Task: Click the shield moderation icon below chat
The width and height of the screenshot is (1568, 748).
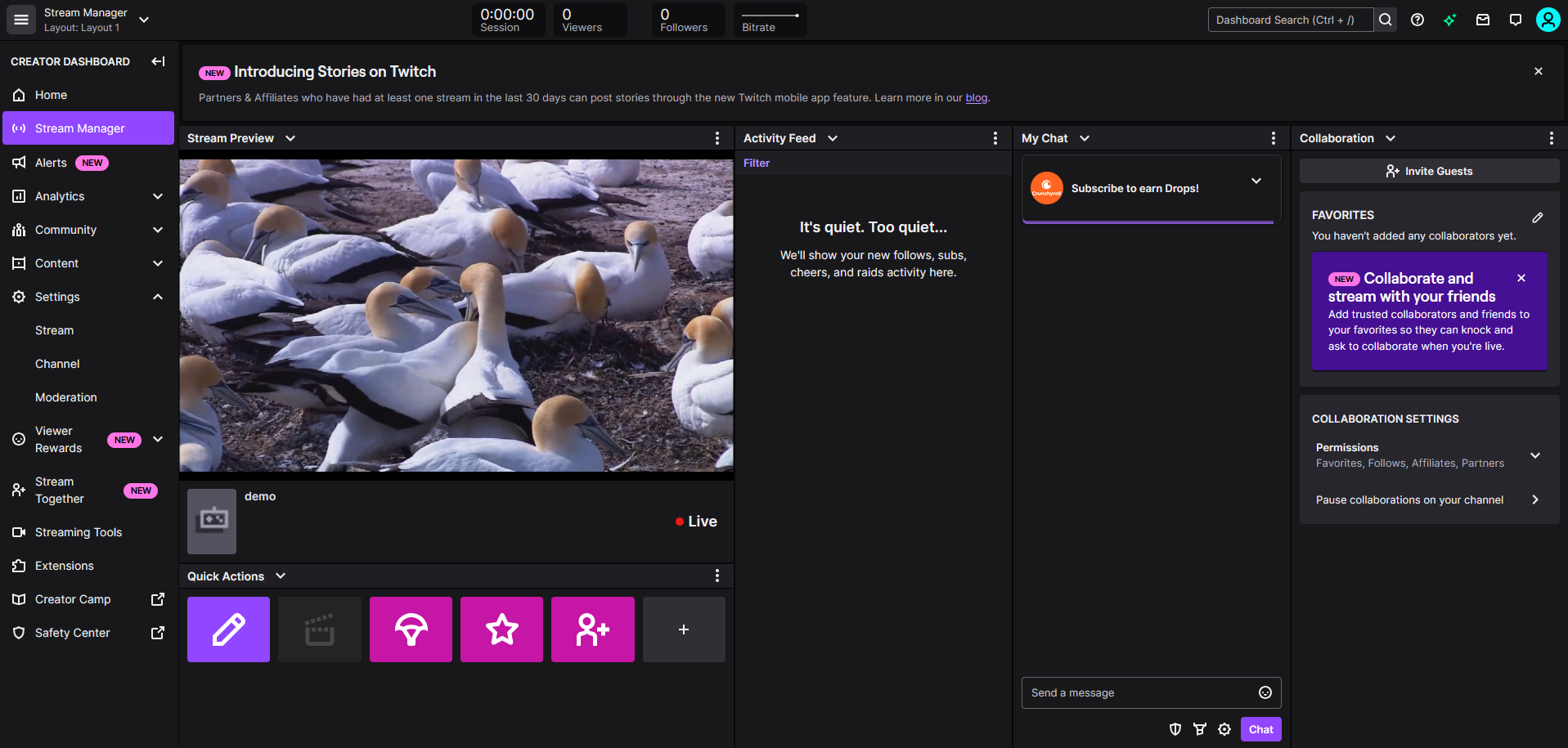Action: (x=1175, y=729)
